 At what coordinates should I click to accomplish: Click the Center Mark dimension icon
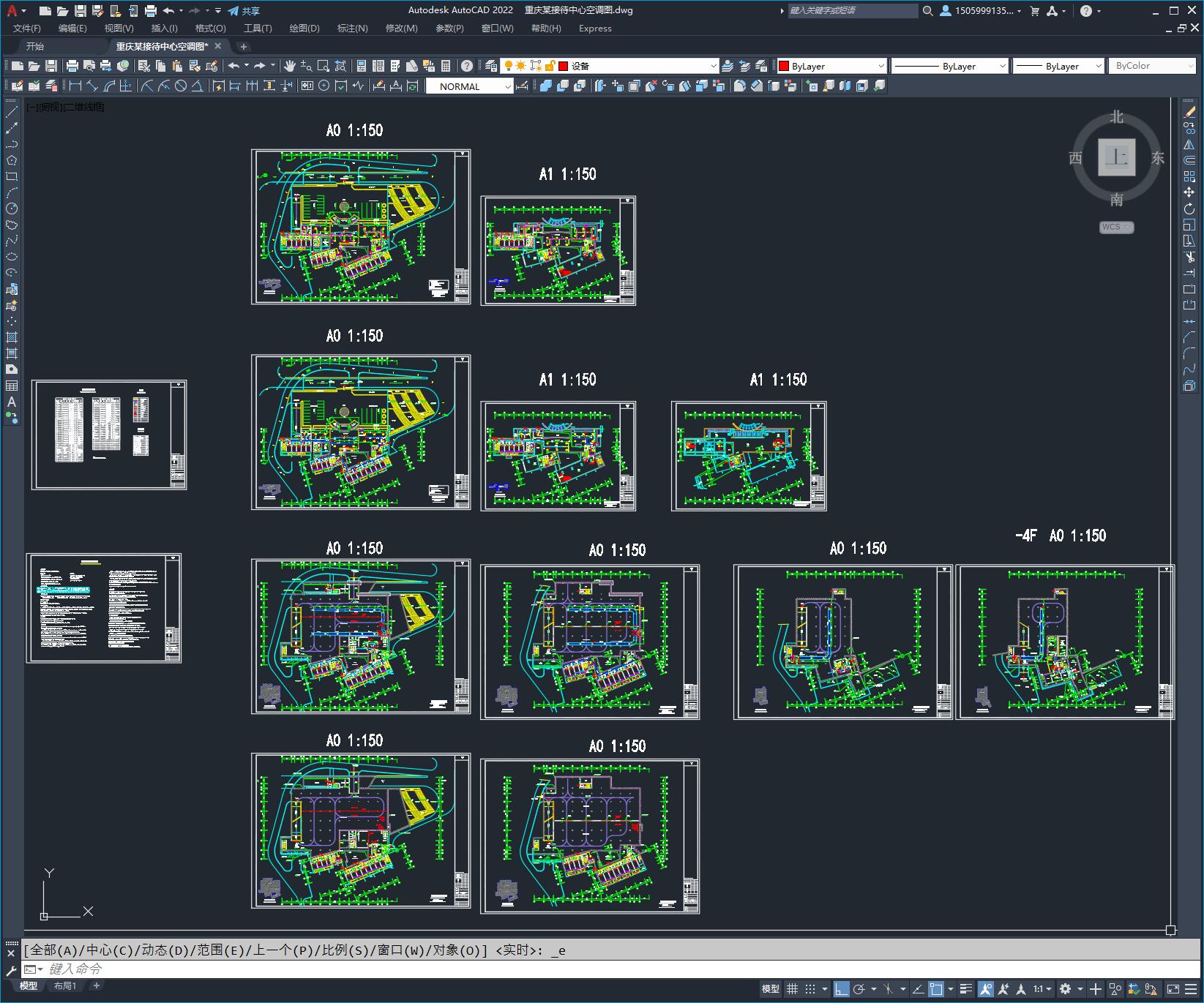(324, 86)
